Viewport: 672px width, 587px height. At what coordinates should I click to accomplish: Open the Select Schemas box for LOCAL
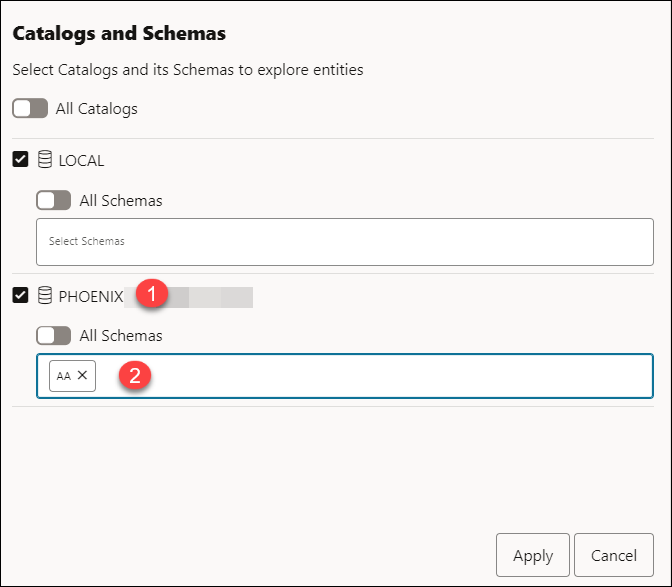(x=344, y=241)
